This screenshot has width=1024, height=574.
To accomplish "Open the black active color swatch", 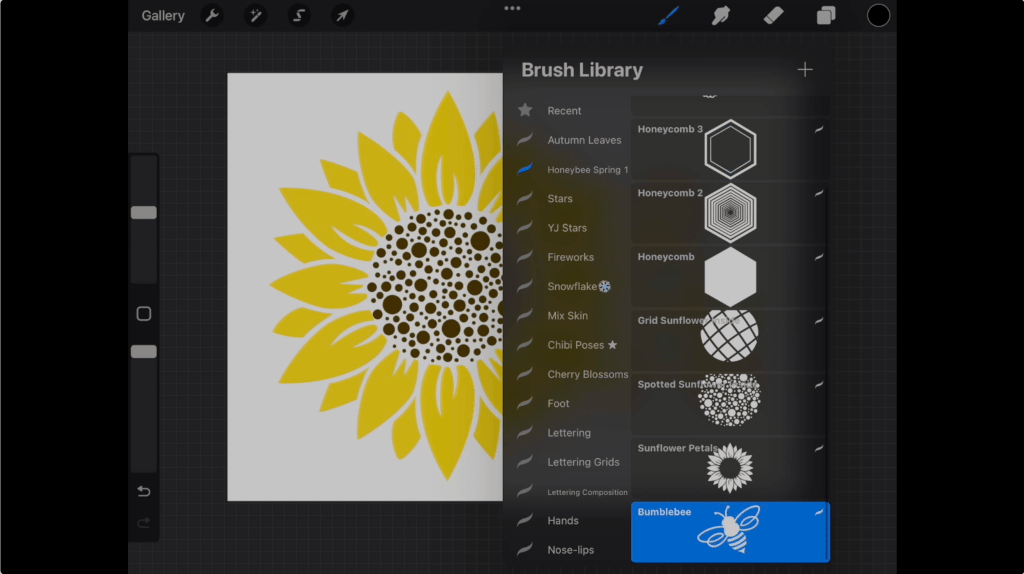I will [x=878, y=15].
